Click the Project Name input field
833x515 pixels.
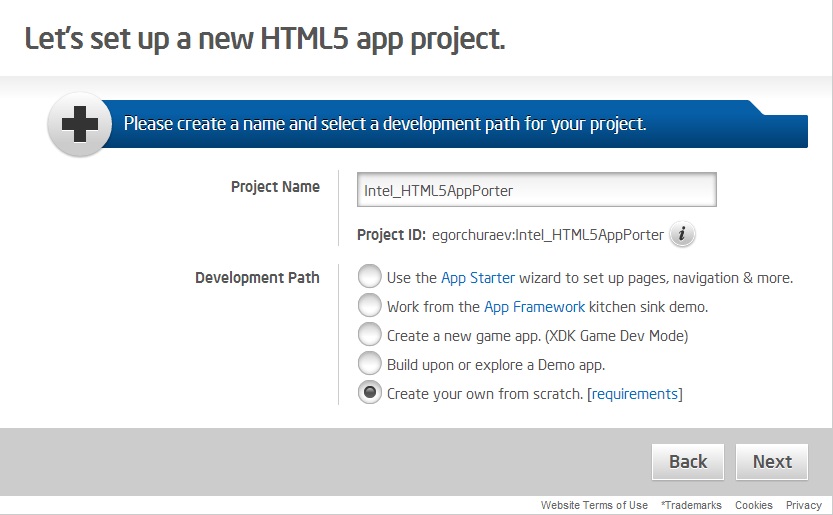pyautogui.click(x=537, y=190)
